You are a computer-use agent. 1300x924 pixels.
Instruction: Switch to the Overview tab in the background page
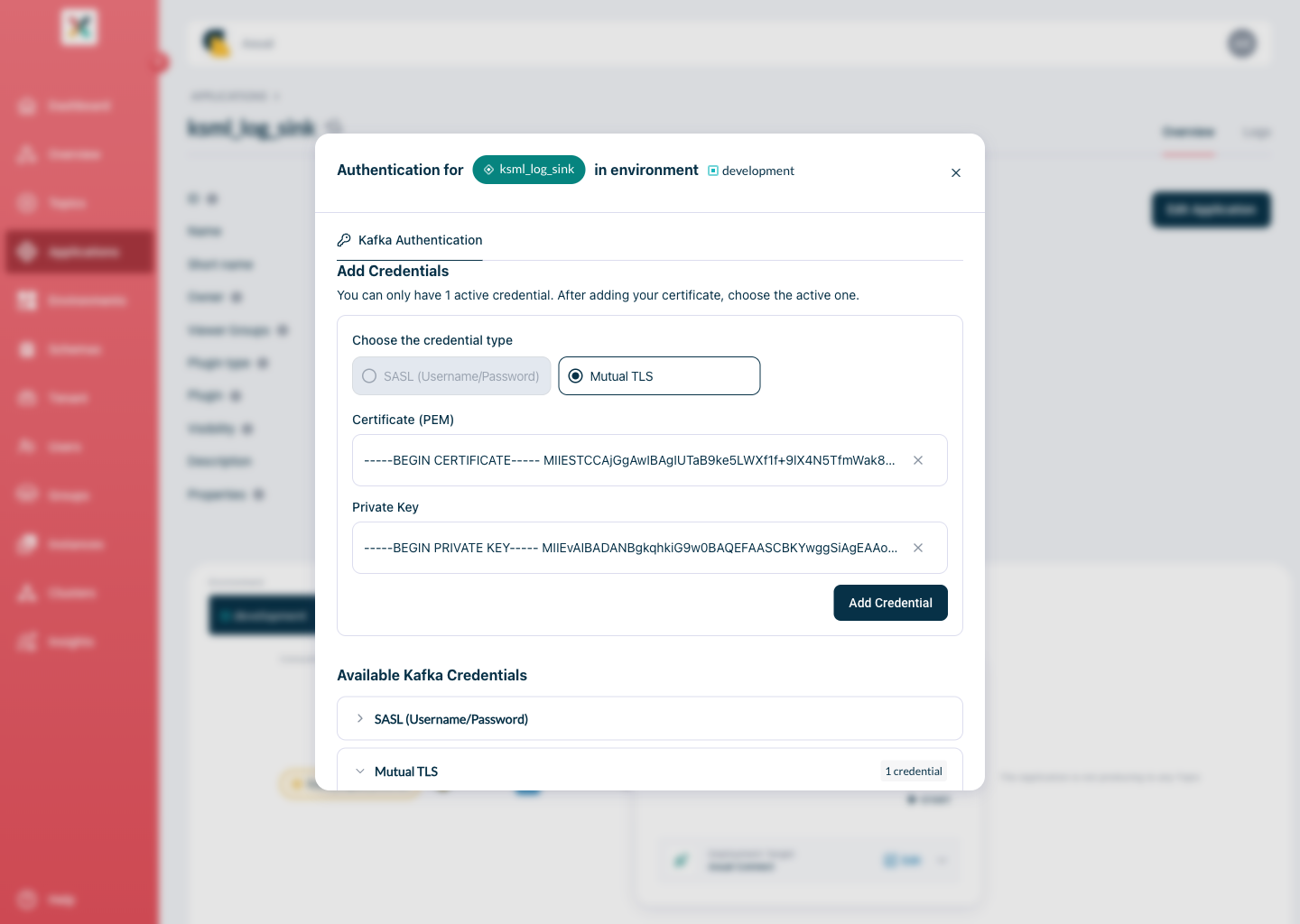(x=1188, y=133)
